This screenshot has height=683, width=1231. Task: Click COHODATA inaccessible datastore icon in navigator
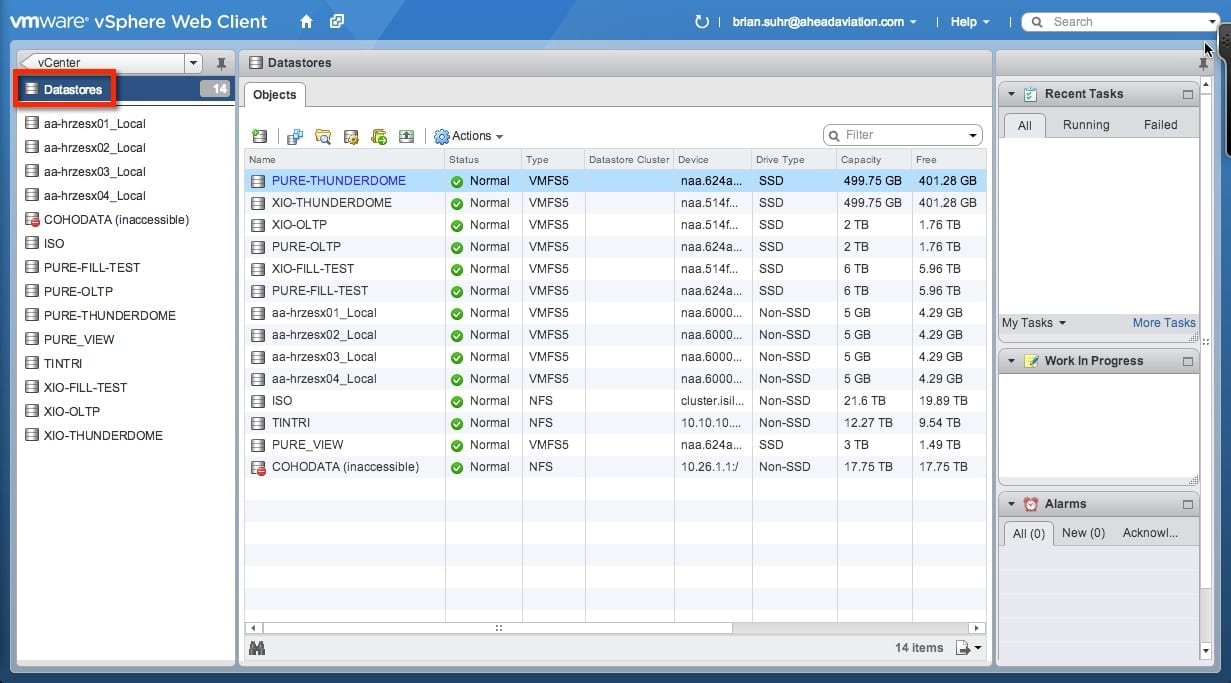click(x=32, y=220)
